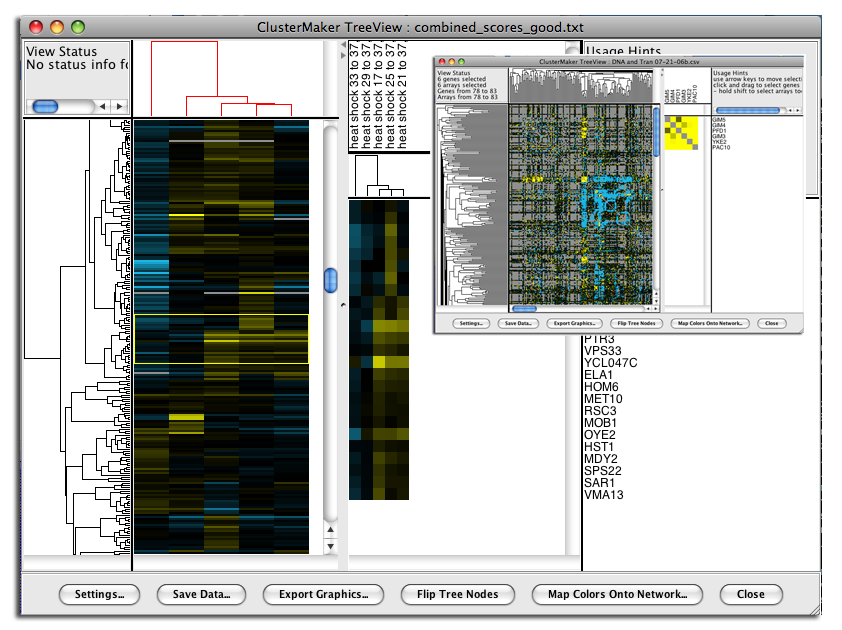Select gene YCL047C in the gene list
Screen dimensions: 842x630
click(x=610, y=362)
